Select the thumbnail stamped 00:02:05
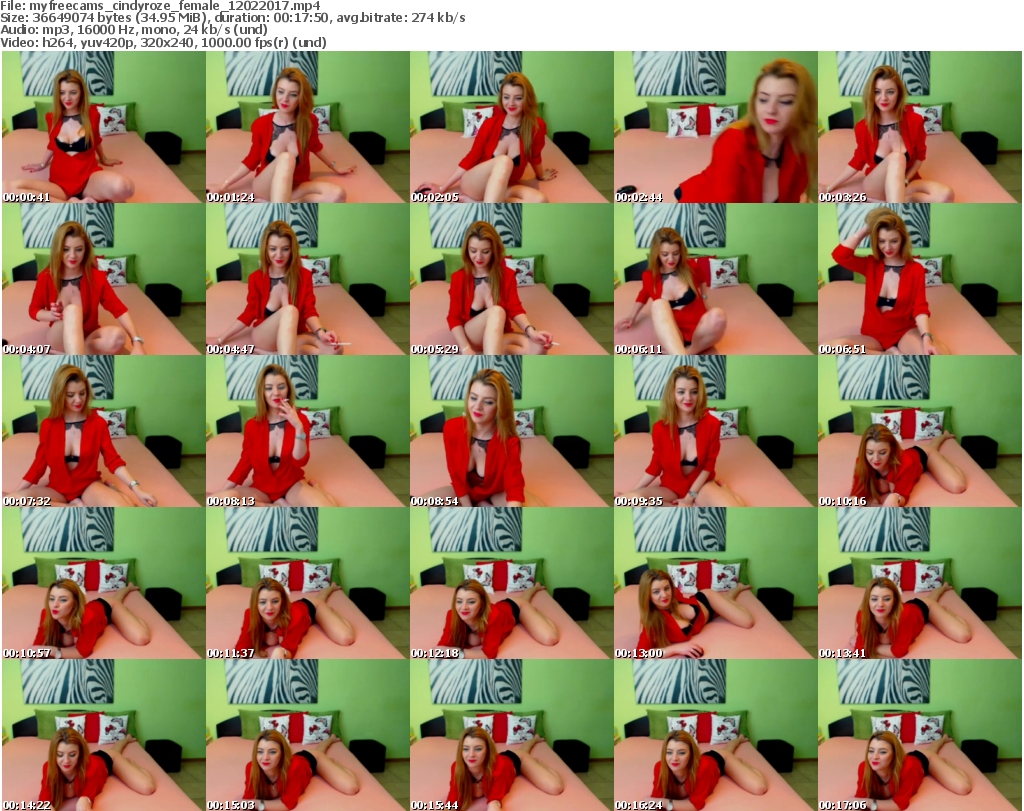Screen dimensions: 1024x811 coord(511,127)
